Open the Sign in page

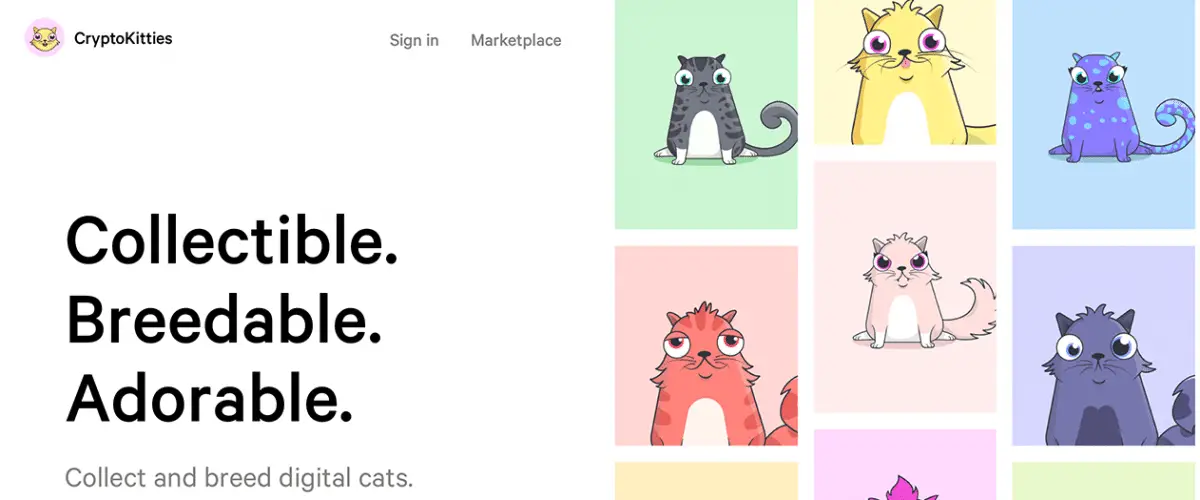(x=414, y=40)
